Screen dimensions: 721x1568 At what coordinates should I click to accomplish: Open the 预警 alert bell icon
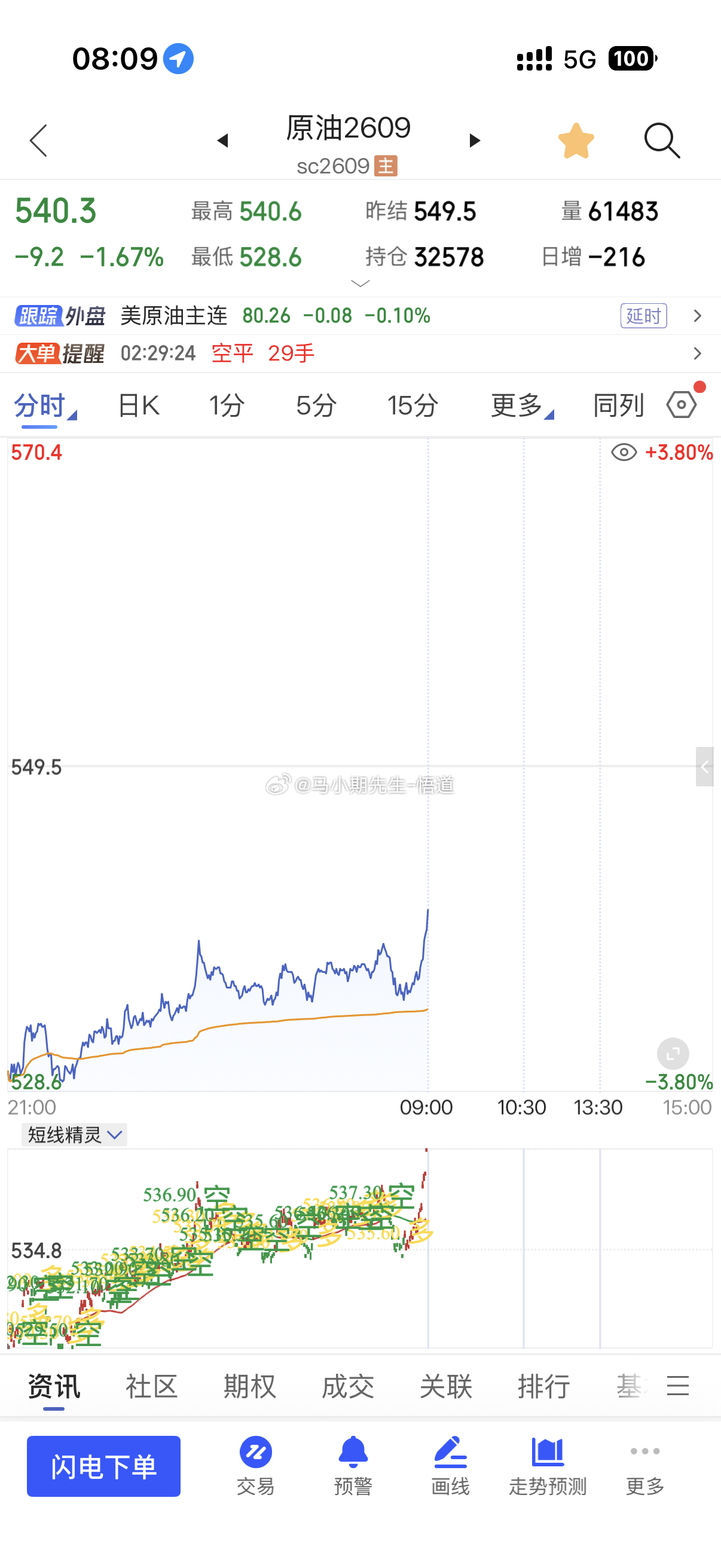[353, 1466]
